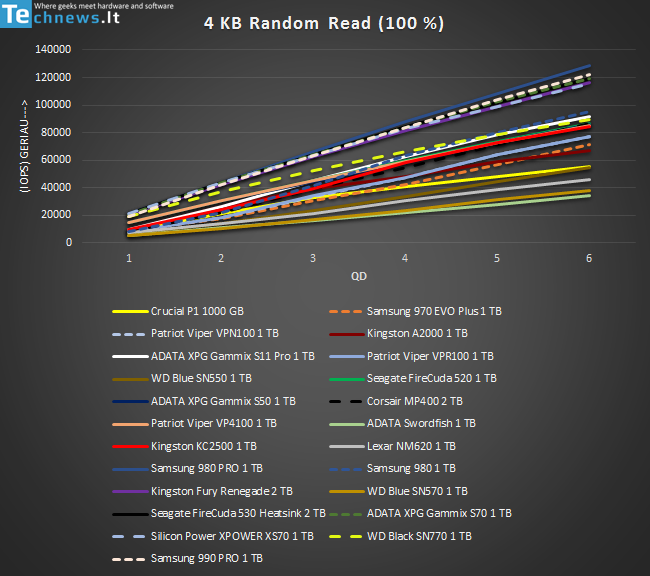Select 'Silicon Power XPOWER XS70 1 TB' legend label
Viewport: 650px width, 576px height.
point(232,536)
